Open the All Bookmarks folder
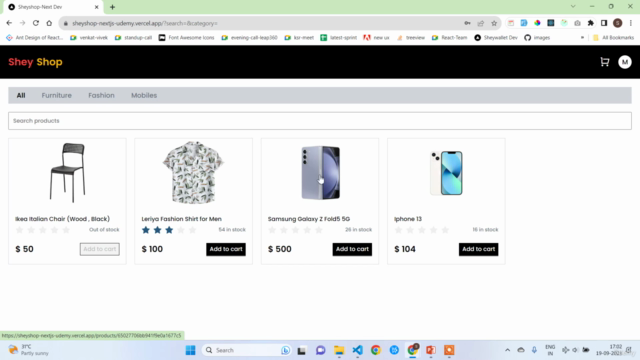Viewport: 640px width, 360px height. click(613, 38)
